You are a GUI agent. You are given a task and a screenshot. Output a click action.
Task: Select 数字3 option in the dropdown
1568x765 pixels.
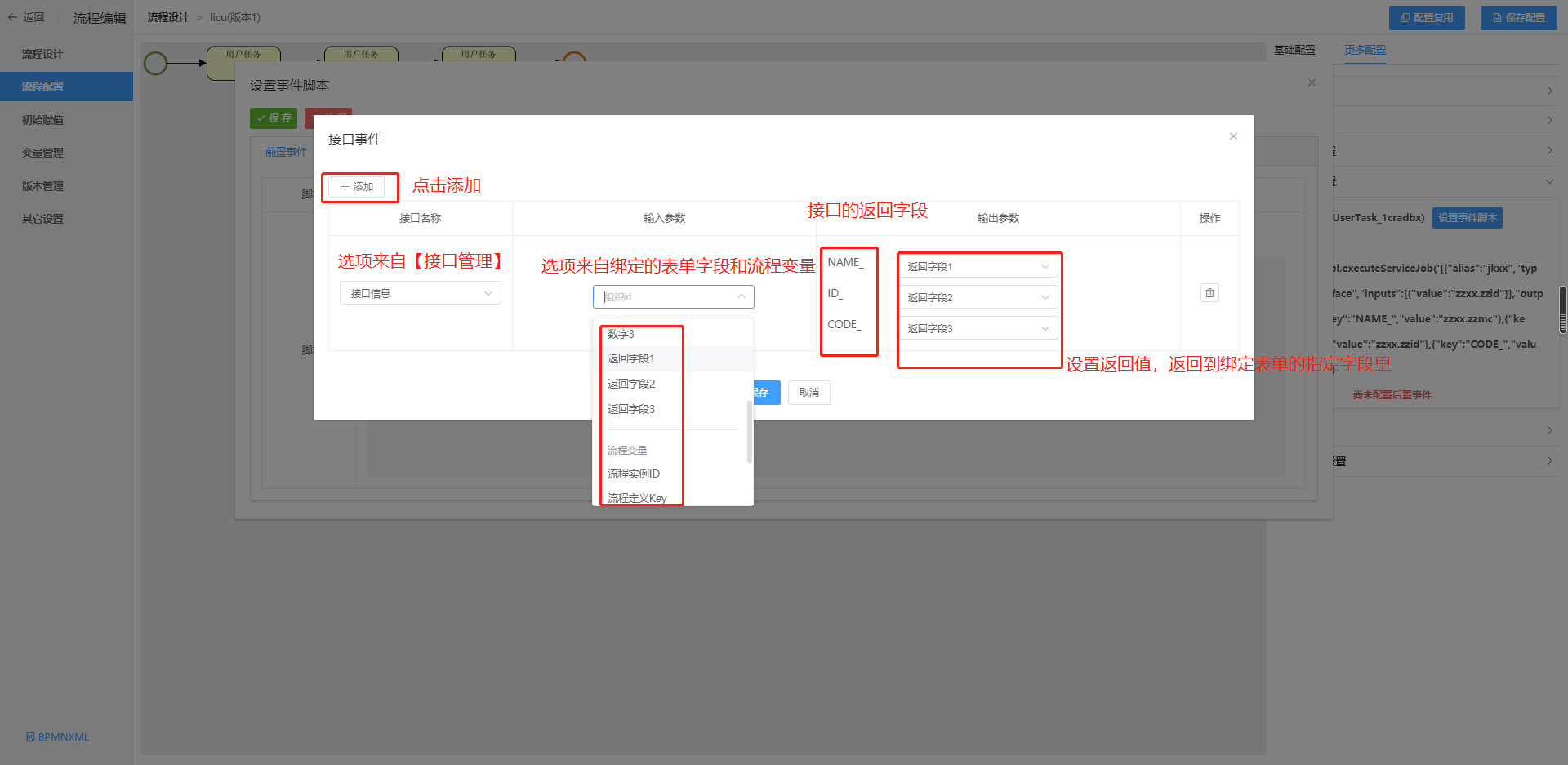pyautogui.click(x=621, y=334)
